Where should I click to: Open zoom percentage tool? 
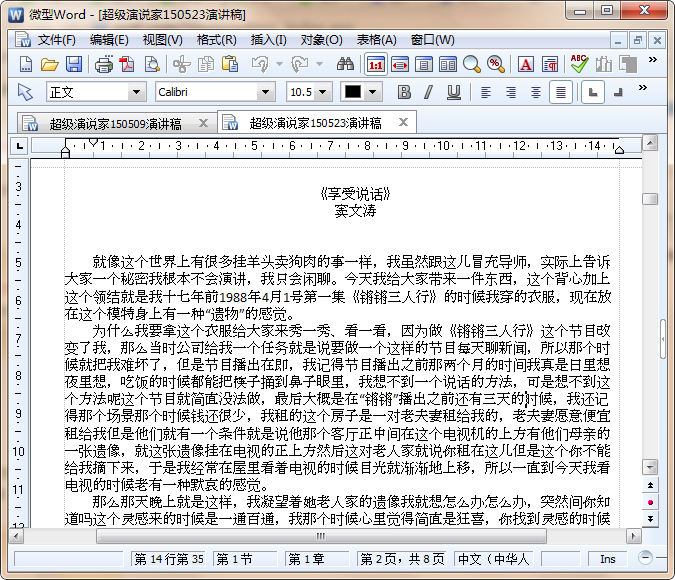click(x=496, y=65)
